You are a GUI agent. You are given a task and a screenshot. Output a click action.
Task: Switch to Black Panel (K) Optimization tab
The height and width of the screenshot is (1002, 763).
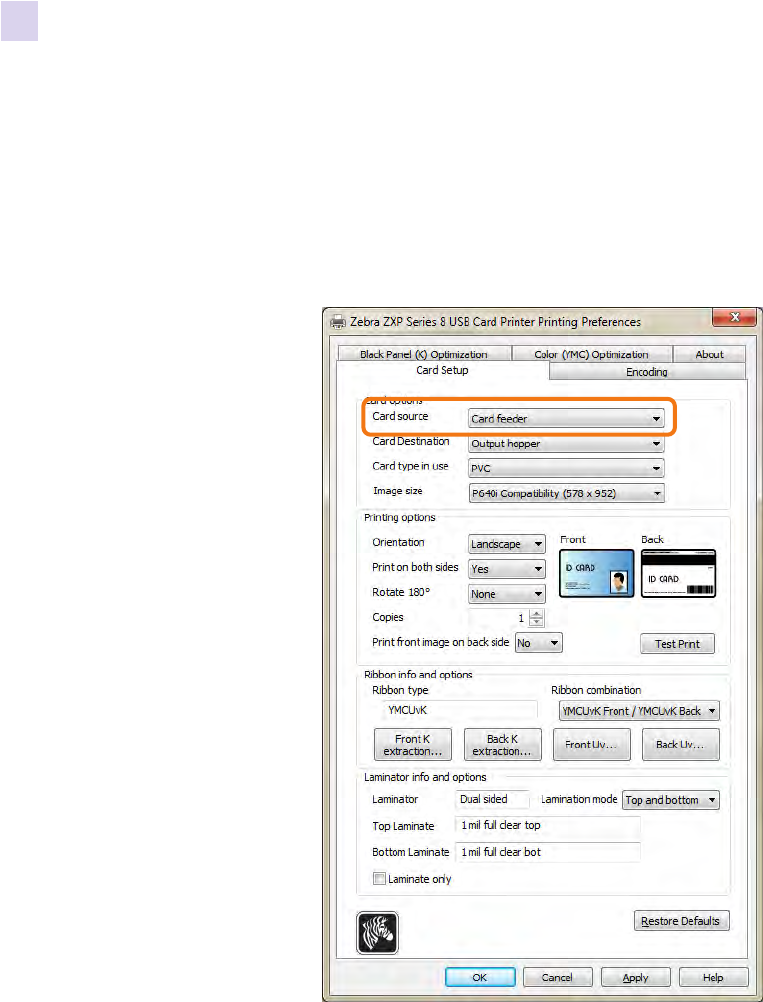click(x=424, y=354)
